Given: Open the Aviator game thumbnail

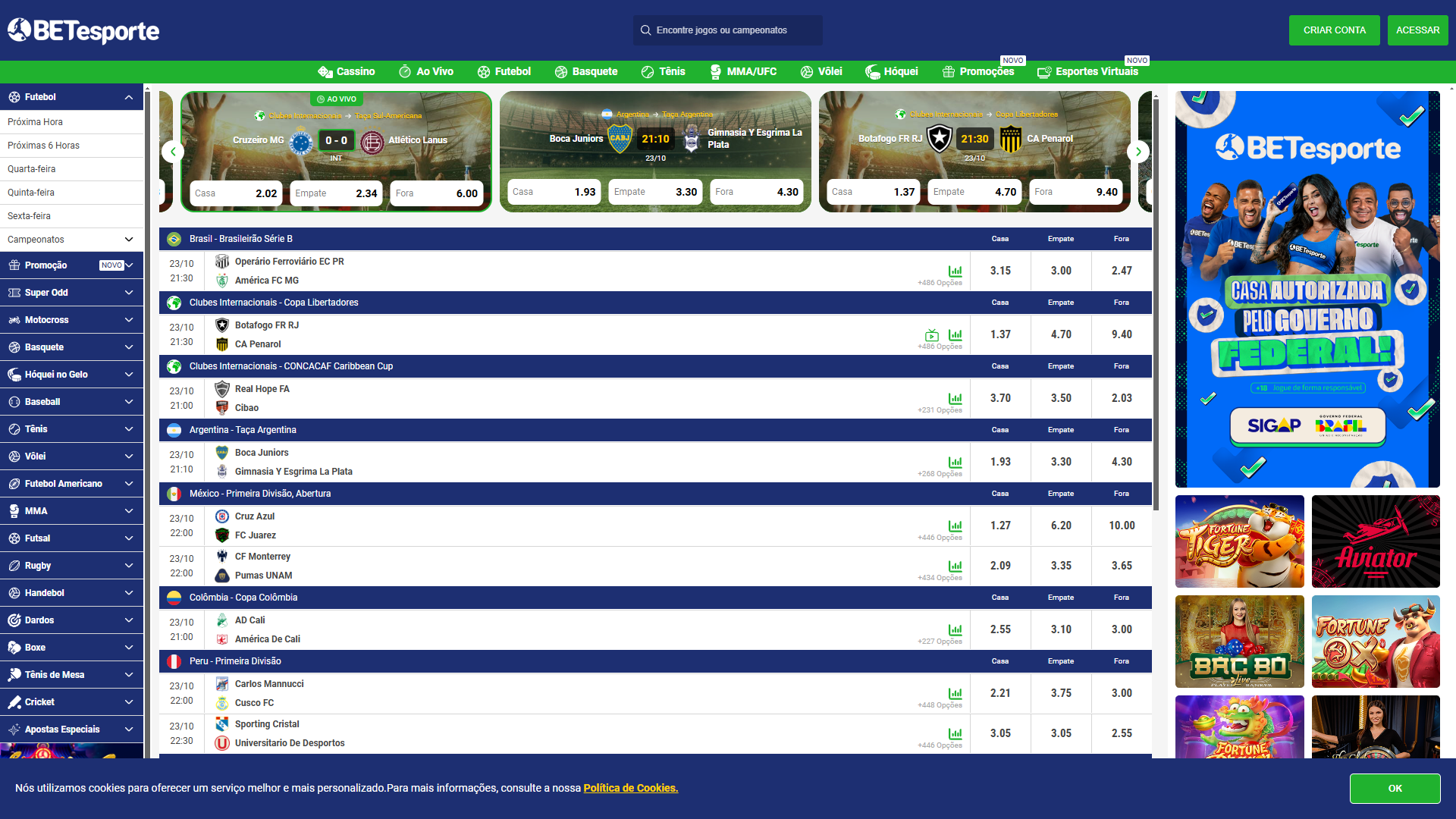Looking at the screenshot, I should [x=1376, y=541].
